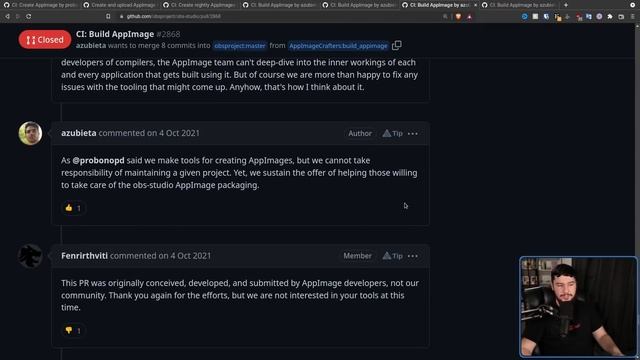Click the 'CI: Build AppImage' pull request title
This screenshot has width=640, height=360.
pyautogui.click(x=115, y=34)
